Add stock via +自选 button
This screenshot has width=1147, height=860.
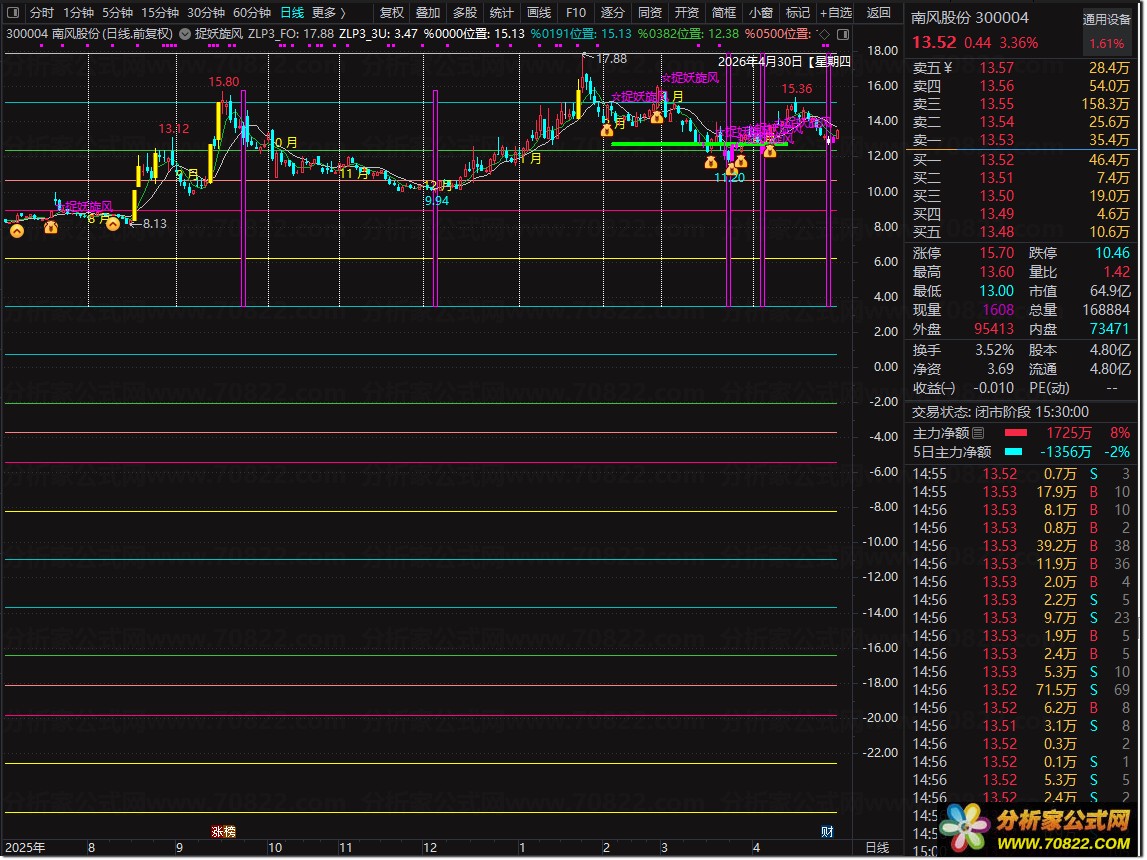[836, 12]
